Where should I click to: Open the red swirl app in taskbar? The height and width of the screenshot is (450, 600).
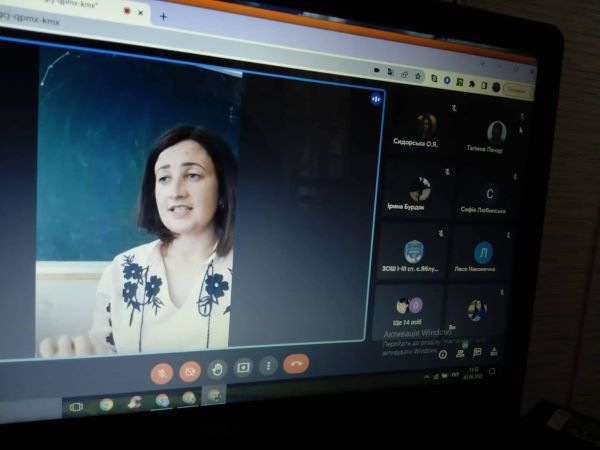tap(135, 403)
